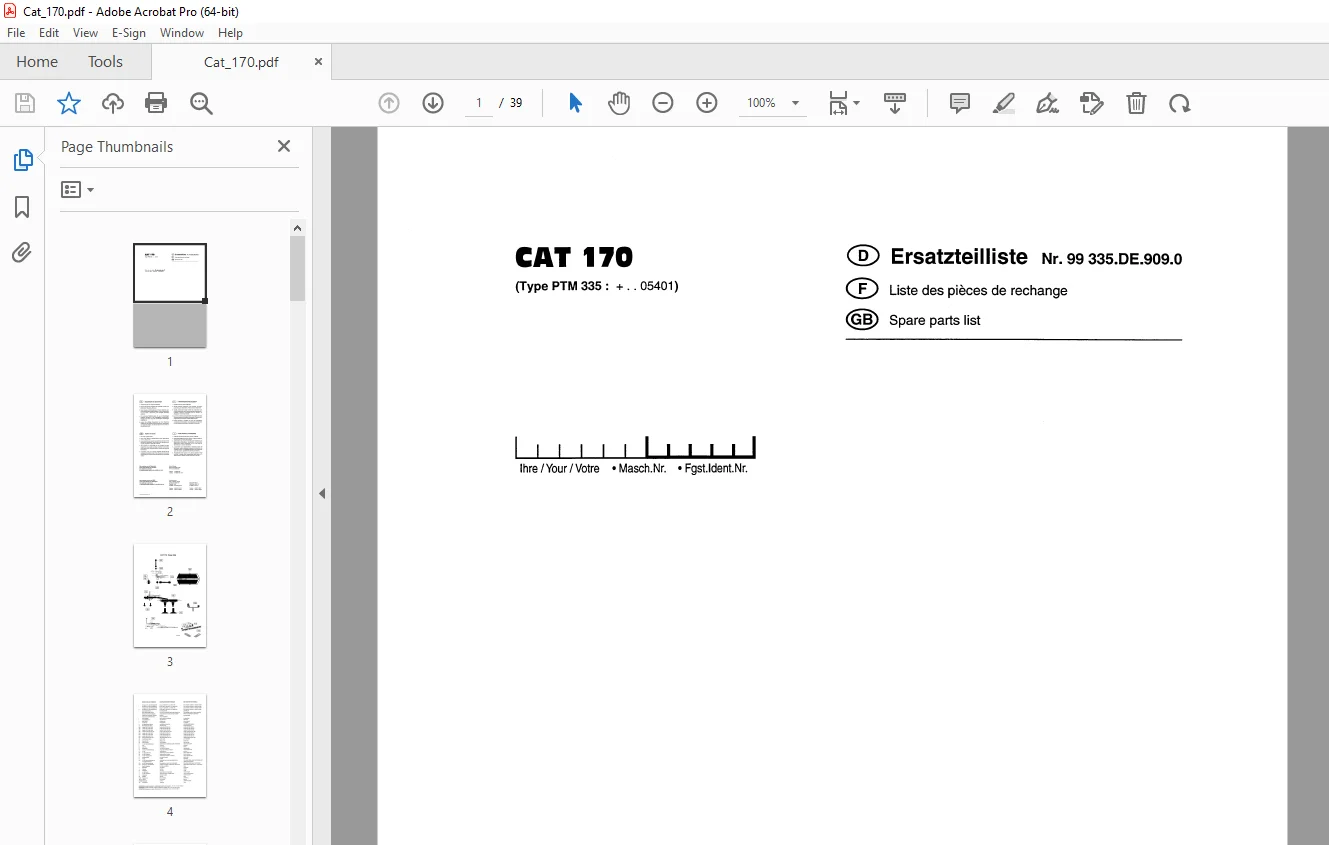The width and height of the screenshot is (1329, 845).
Task: Zoom out with the minus icon
Action: click(x=663, y=103)
